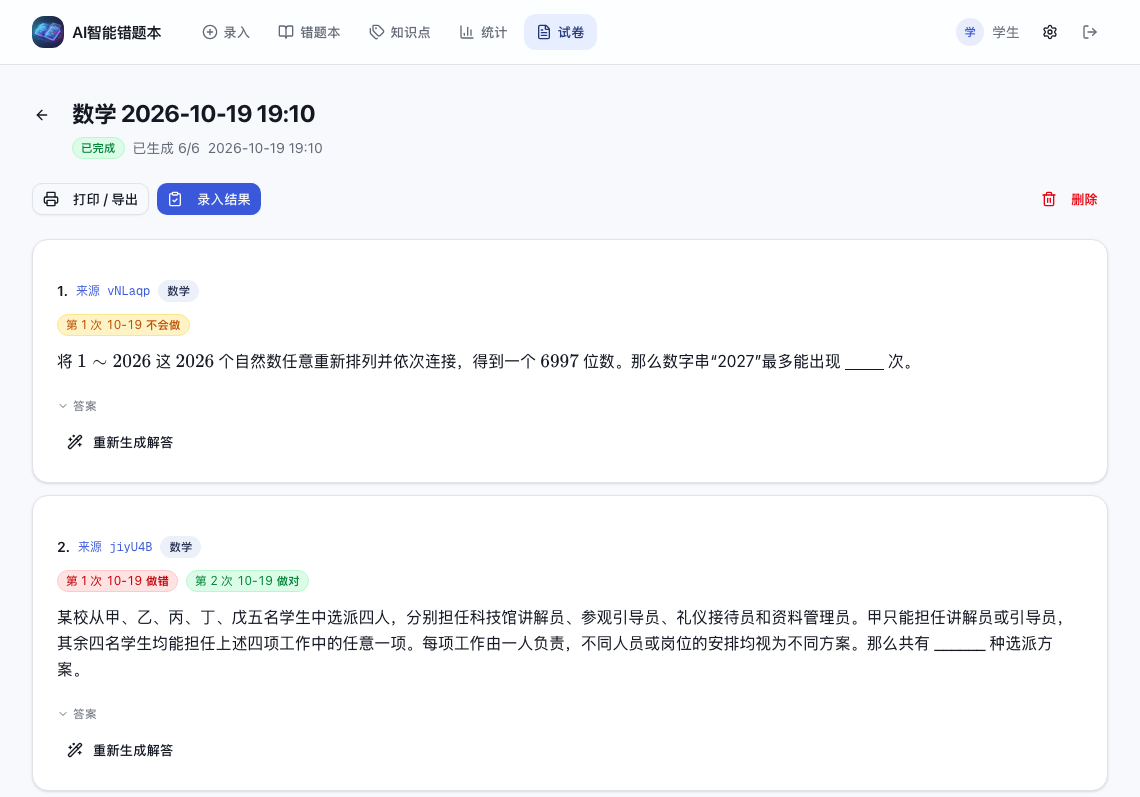Select the 试卷 tab
1140x797 pixels.
(x=561, y=32)
